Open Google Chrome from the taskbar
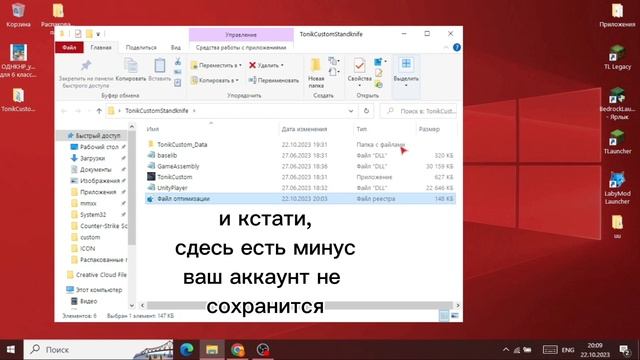This screenshot has height=360, width=640. click(237, 350)
